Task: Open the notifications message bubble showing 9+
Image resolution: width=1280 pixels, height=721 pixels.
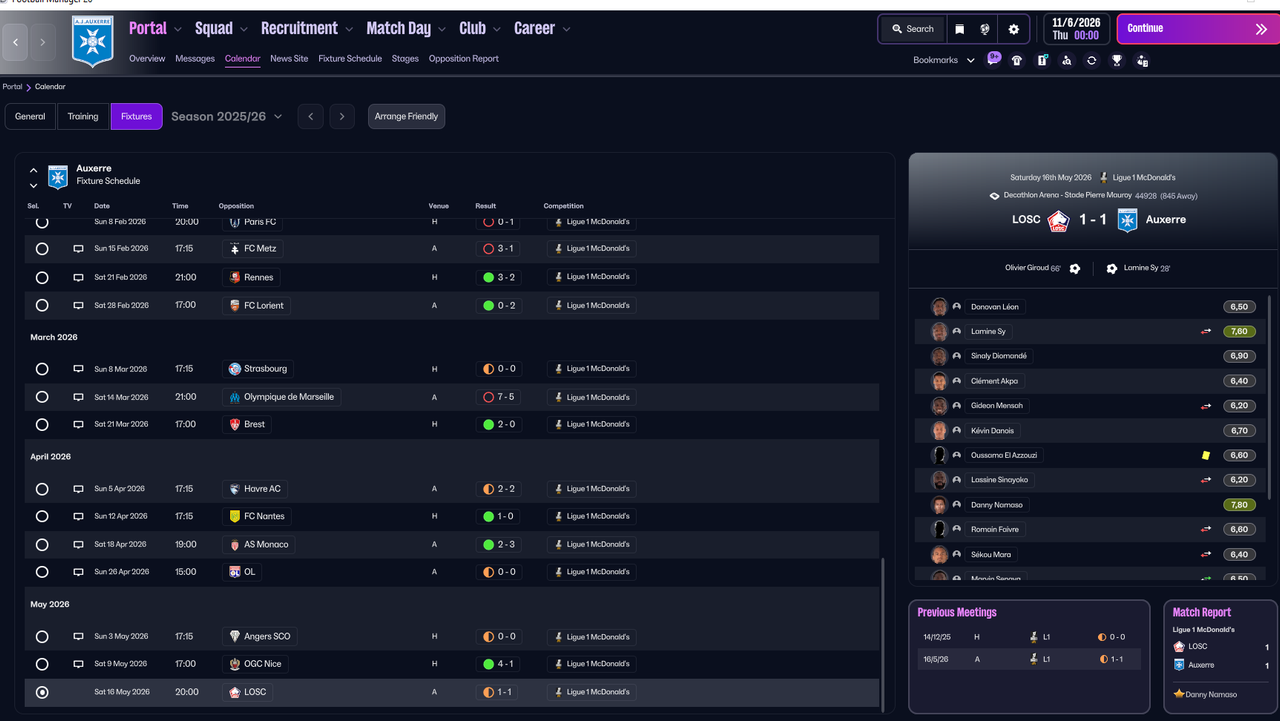Action: [x=993, y=60]
